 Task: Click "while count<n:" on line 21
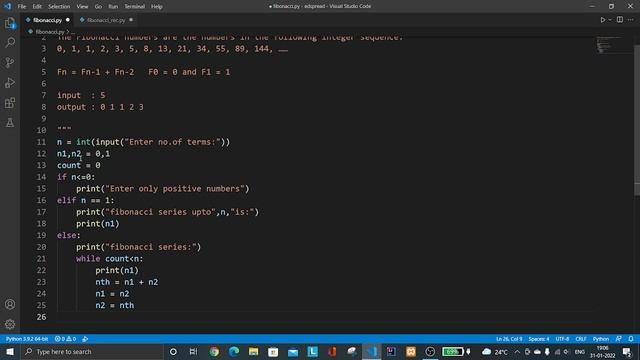pyautogui.click(x=109, y=259)
